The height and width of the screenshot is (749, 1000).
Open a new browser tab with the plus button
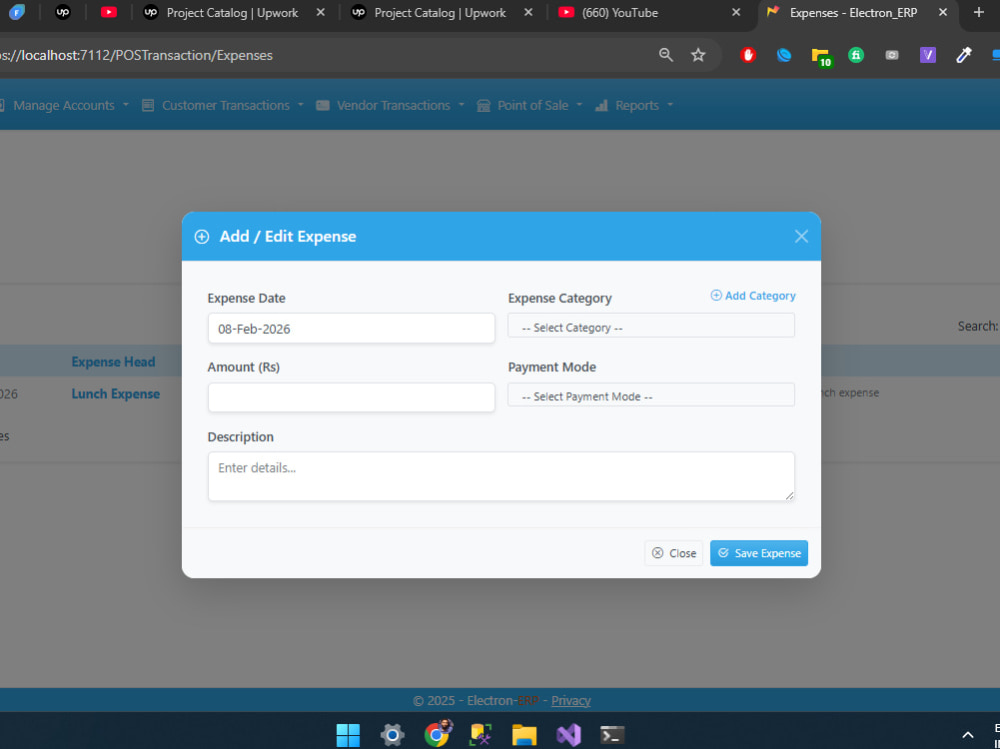[x=978, y=12]
